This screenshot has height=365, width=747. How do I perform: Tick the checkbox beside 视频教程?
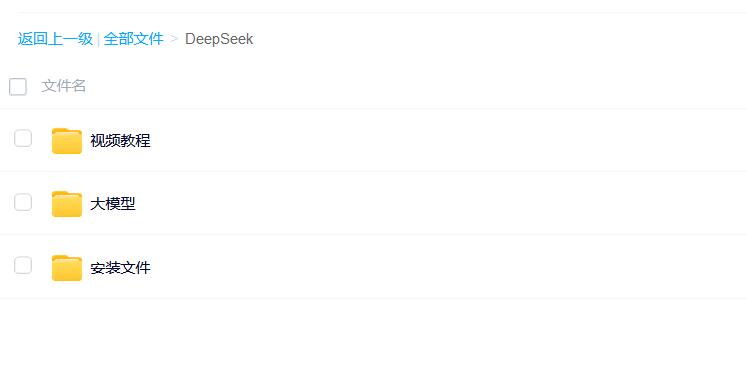pos(23,138)
